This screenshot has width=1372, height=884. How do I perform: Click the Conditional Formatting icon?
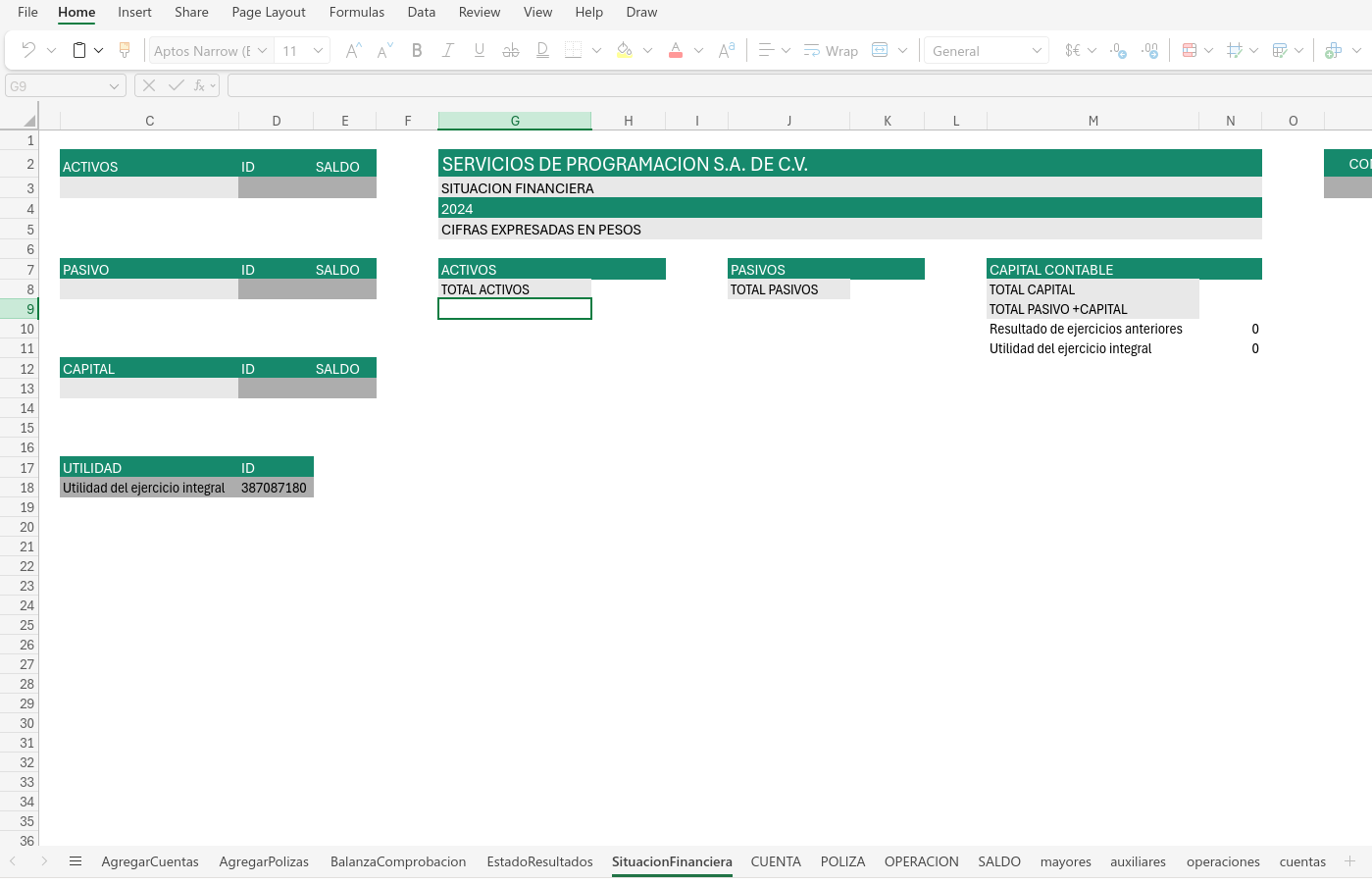(1190, 50)
